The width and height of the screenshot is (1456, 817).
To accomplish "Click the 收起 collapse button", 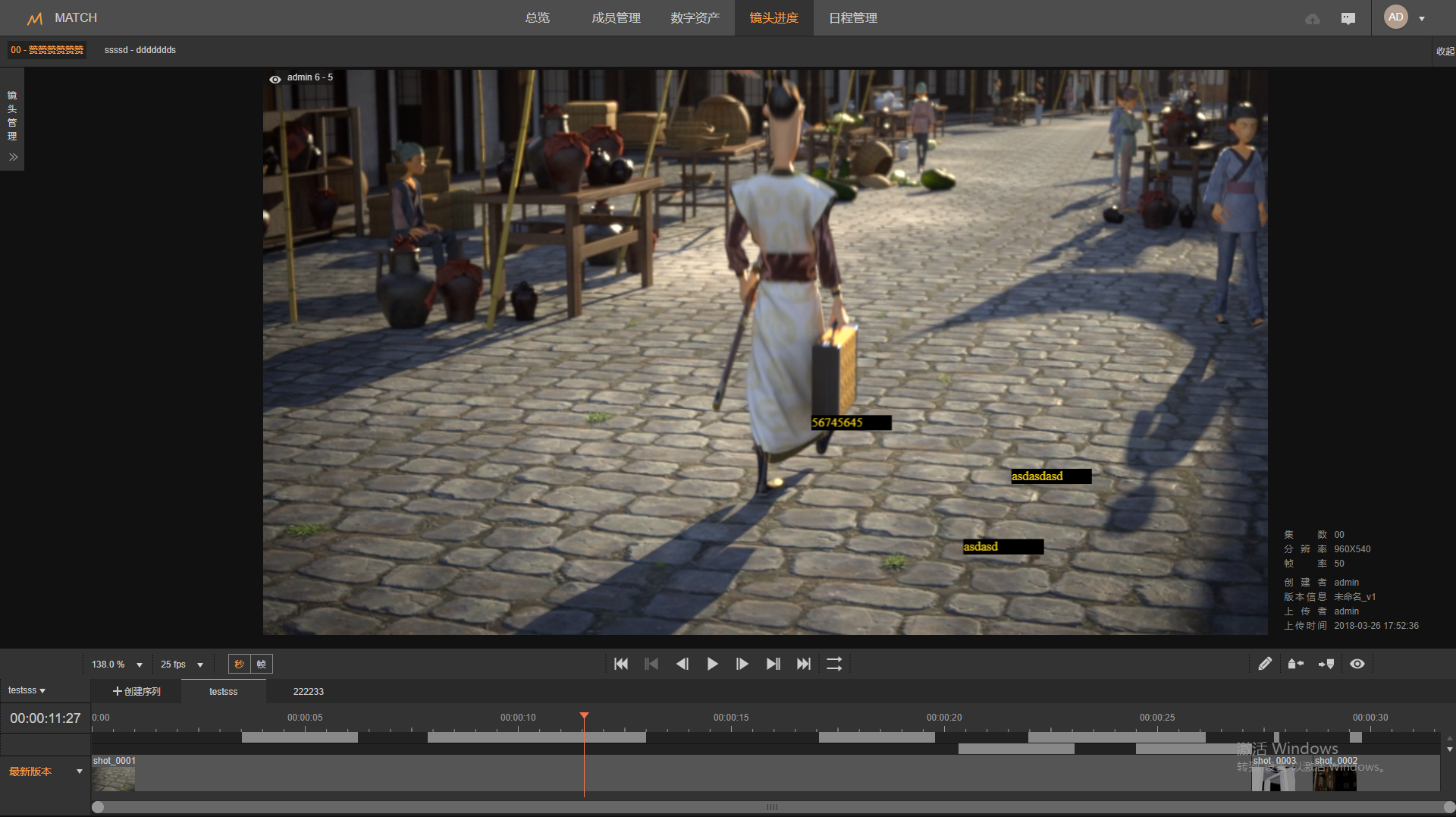I will 1445,52.
